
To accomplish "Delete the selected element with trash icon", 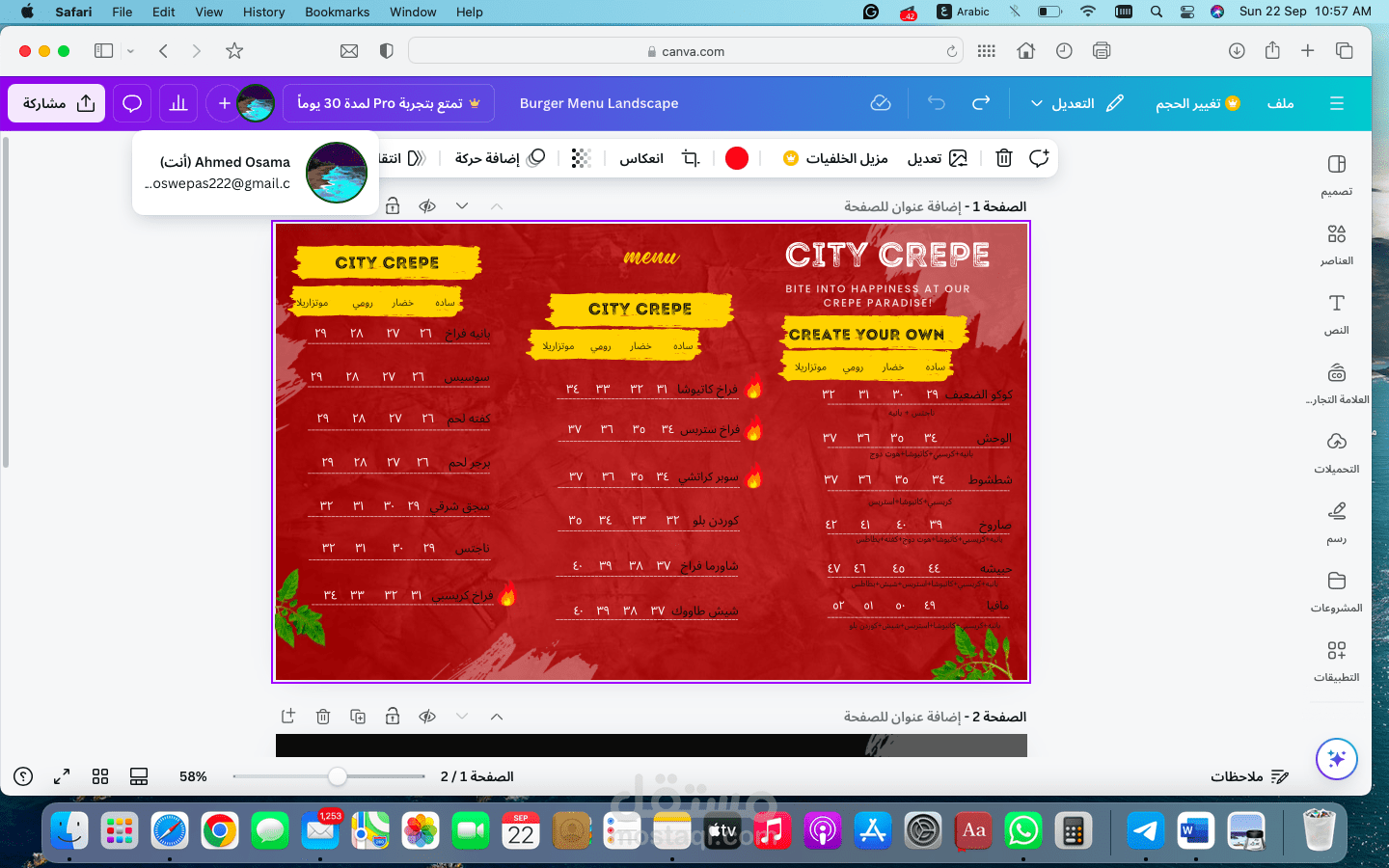I will coord(1003,158).
